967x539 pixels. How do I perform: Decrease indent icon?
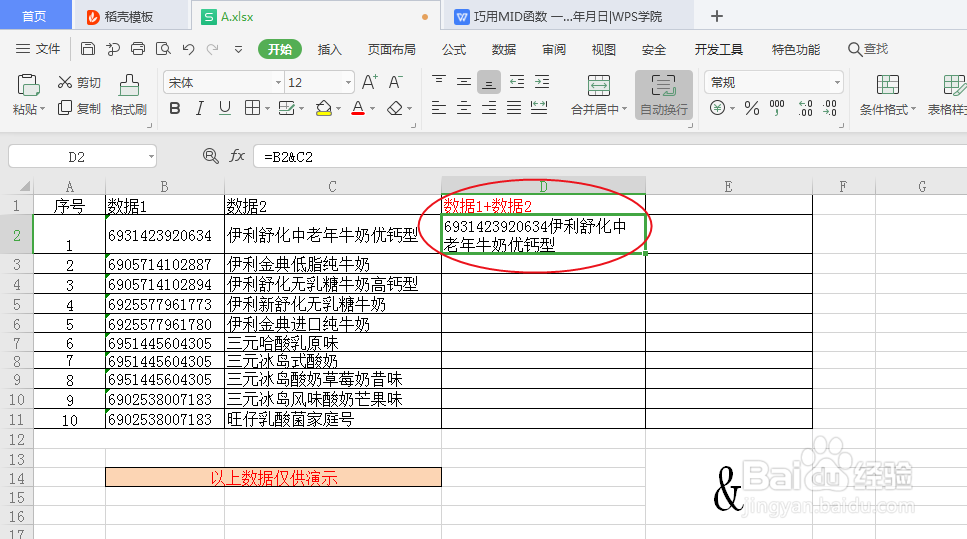point(517,81)
